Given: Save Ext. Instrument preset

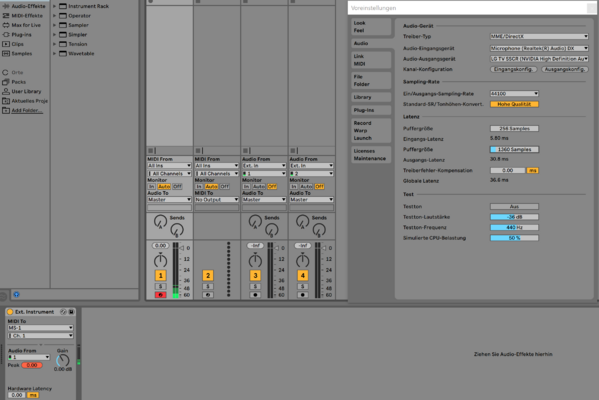Looking at the screenshot, I should point(71,312).
